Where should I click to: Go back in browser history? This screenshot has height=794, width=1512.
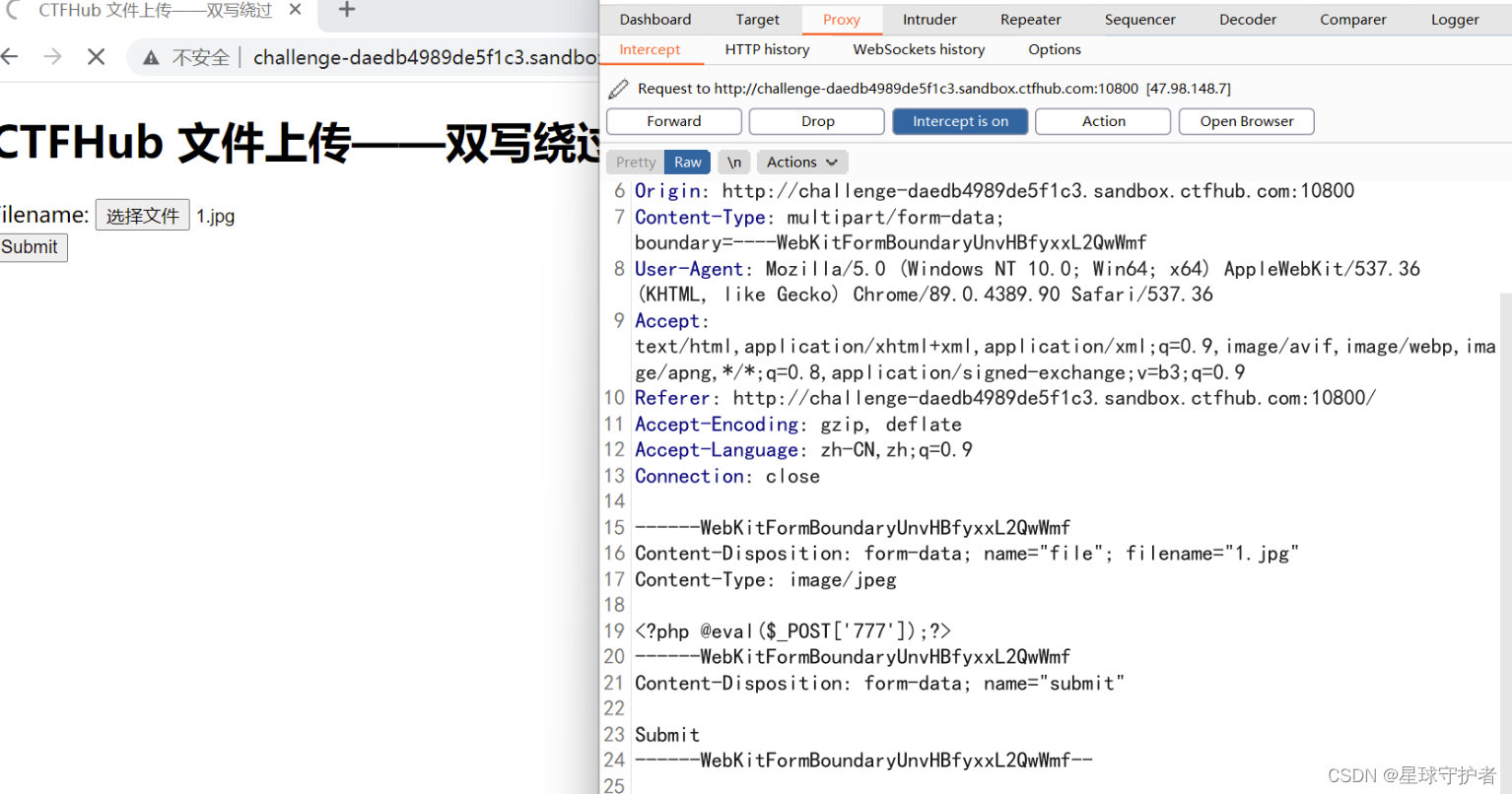click(x=10, y=57)
